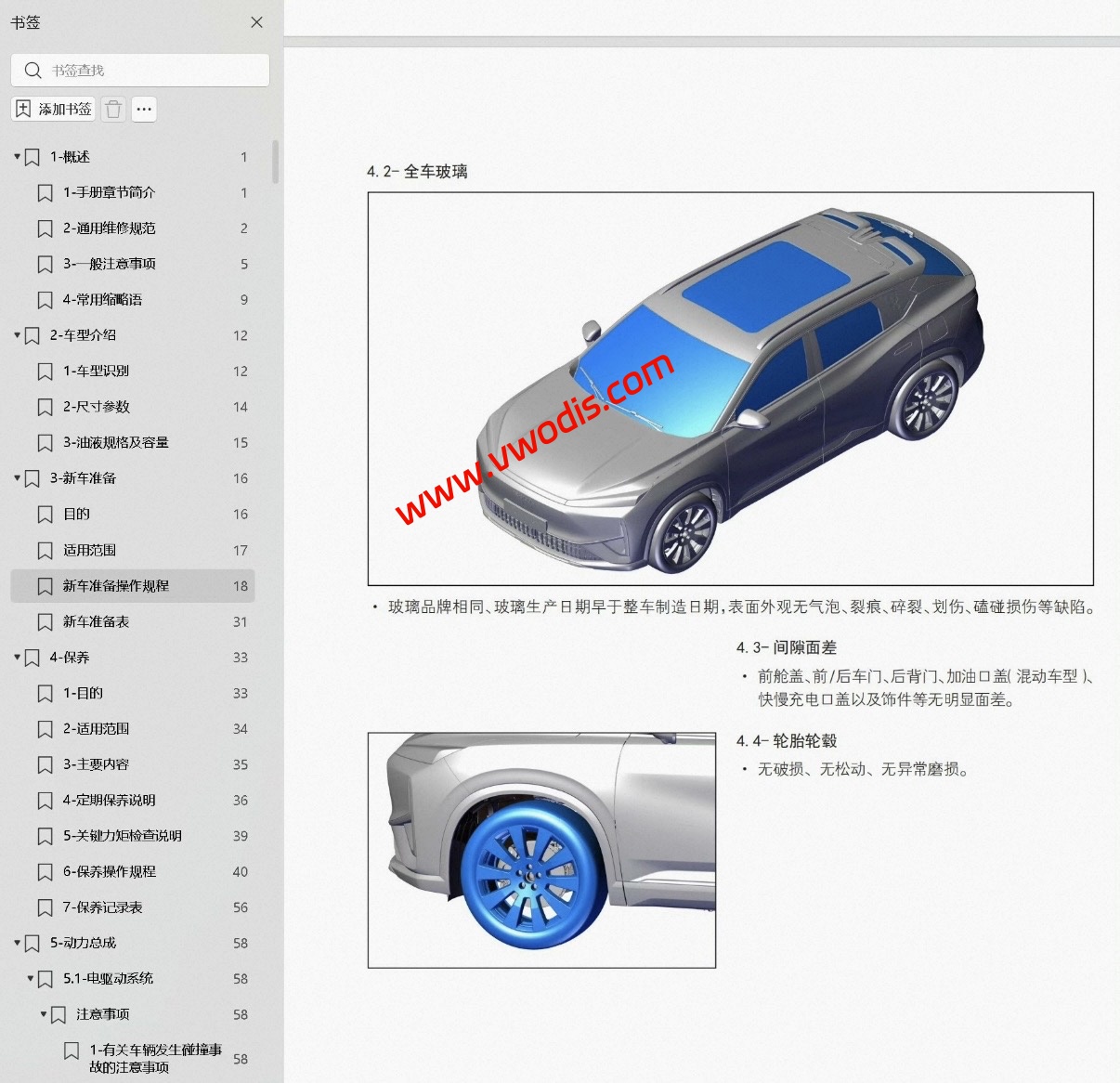This screenshot has height=1083, width=1120.
Task: Click the bookmark panel scrollbar
Action: point(275,163)
